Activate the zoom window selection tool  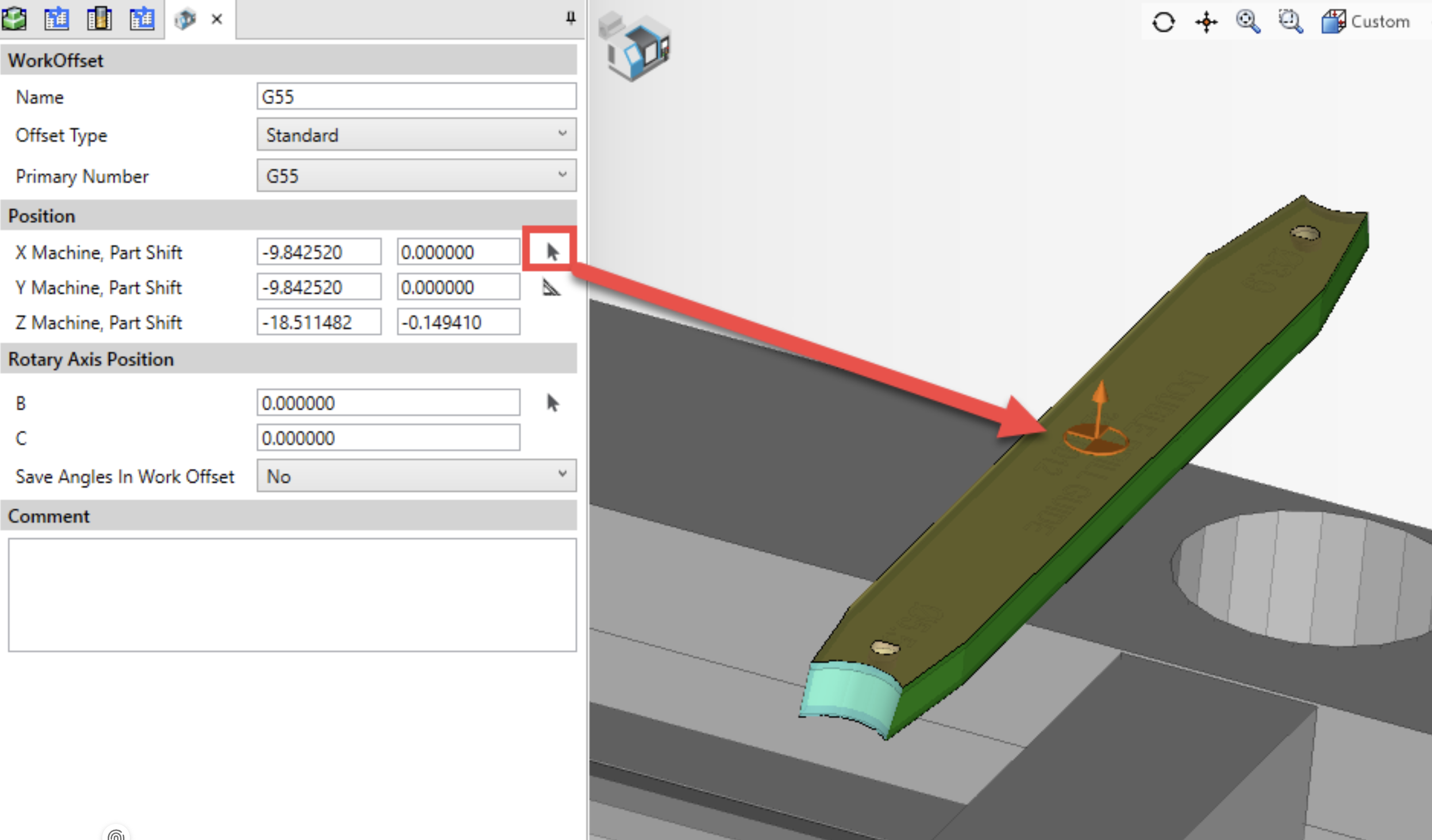pyautogui.click(x=1291, y=22)
